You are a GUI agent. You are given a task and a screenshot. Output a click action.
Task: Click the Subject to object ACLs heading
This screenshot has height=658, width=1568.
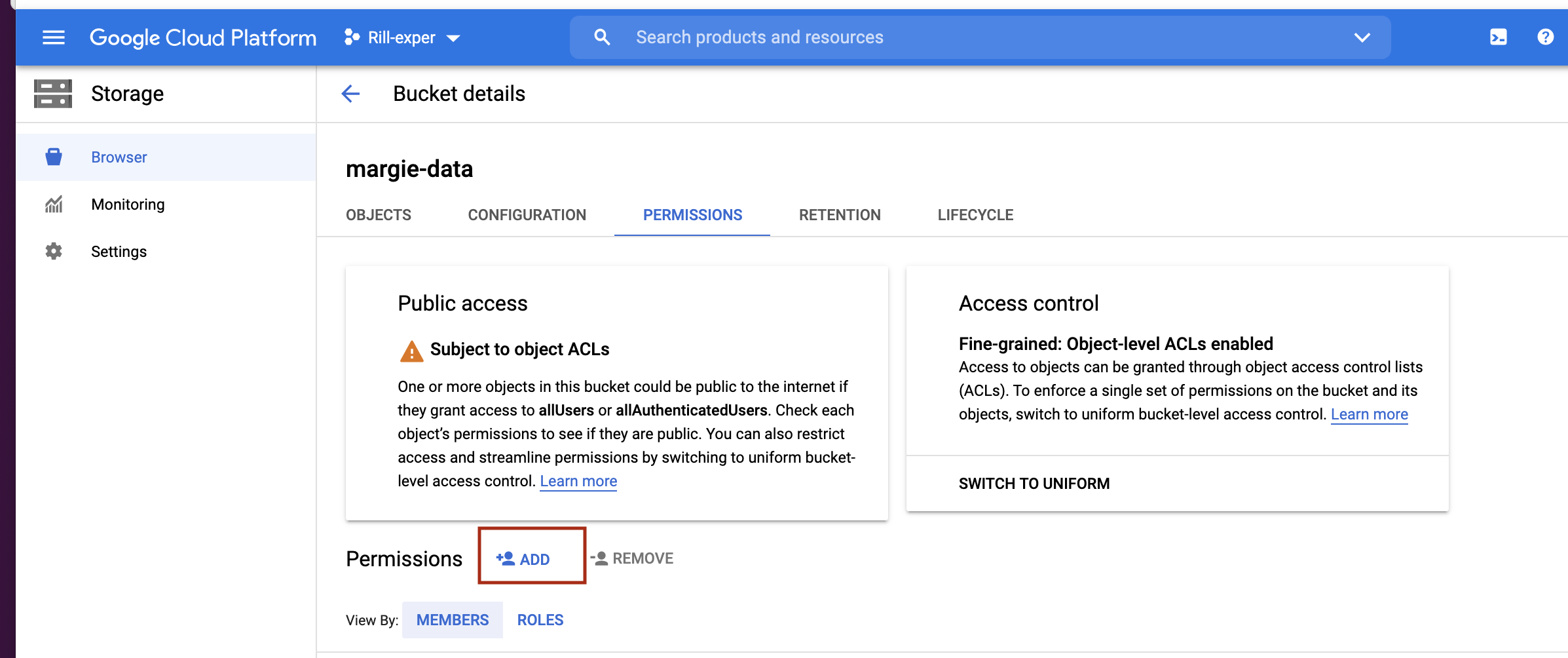(x=519, y=349)
